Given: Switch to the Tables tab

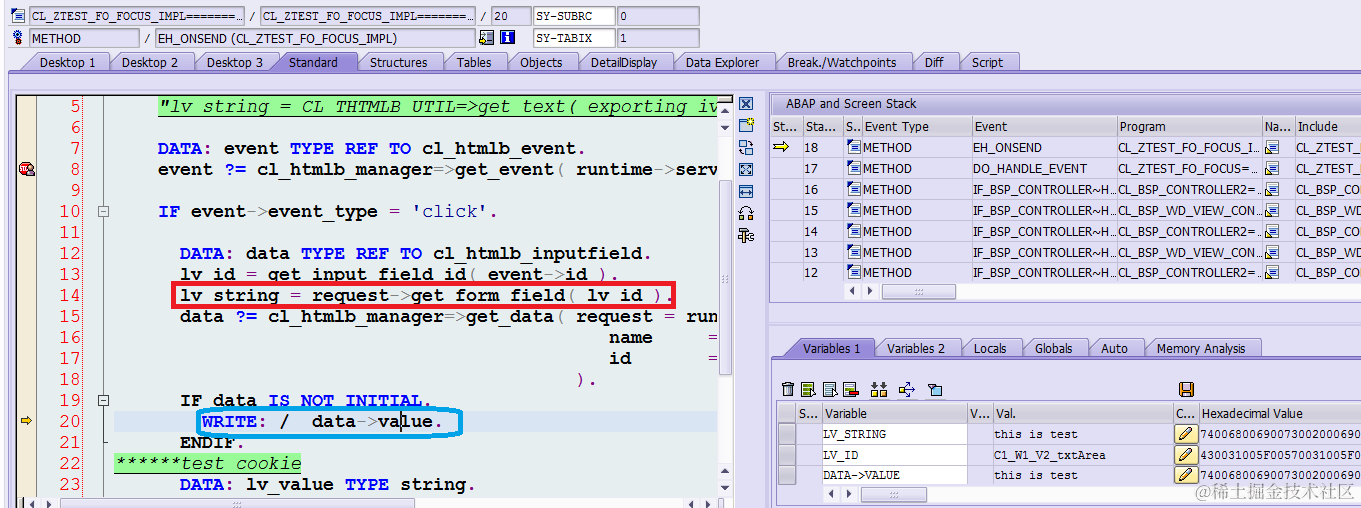Looking at the screenshot, I should pos(474,62).
